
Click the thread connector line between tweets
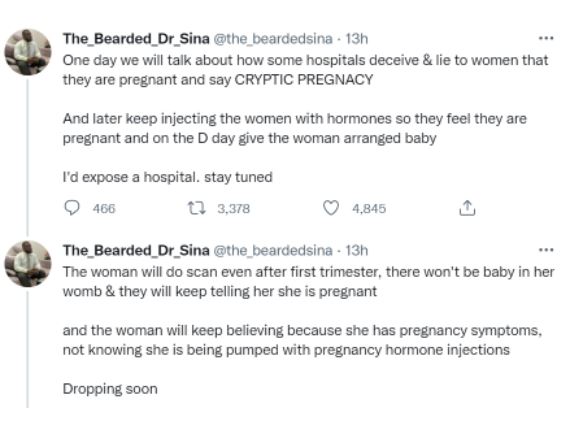click(28, 157)
